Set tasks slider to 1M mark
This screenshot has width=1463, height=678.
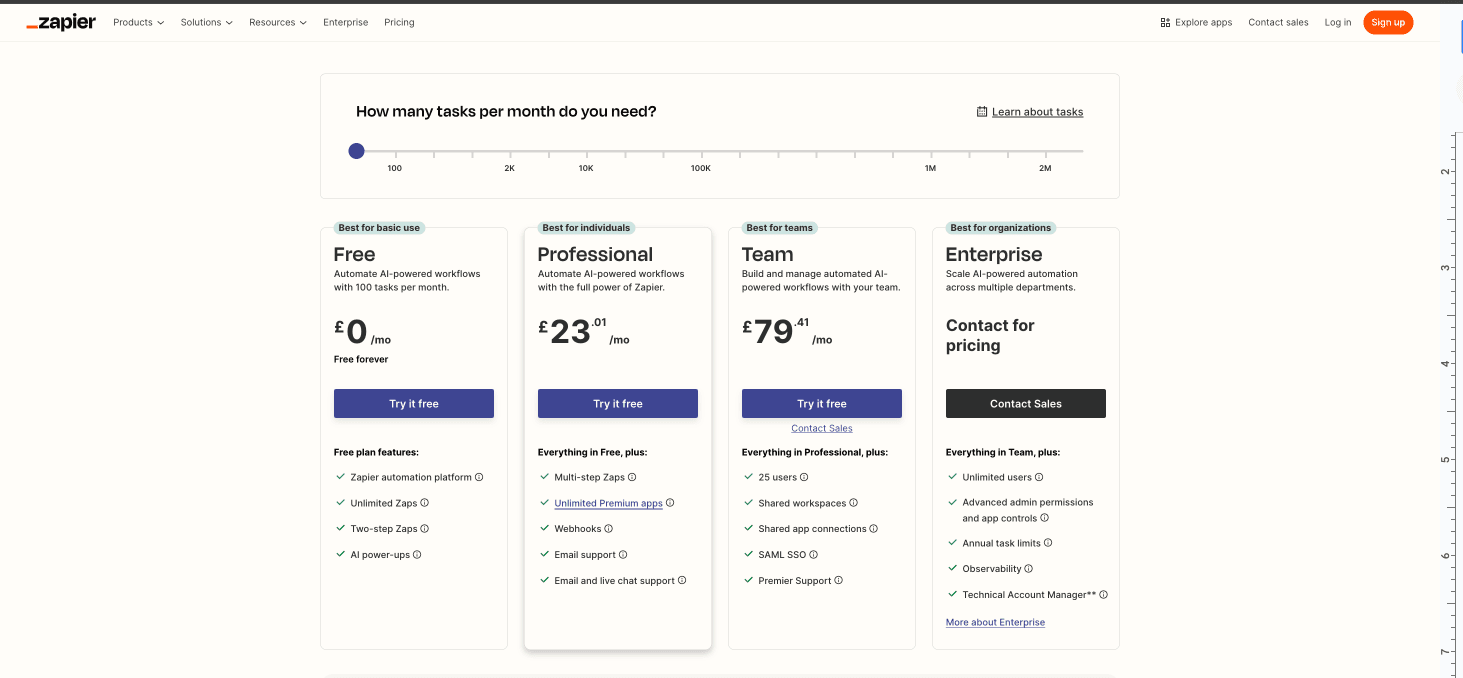(931, 152)
